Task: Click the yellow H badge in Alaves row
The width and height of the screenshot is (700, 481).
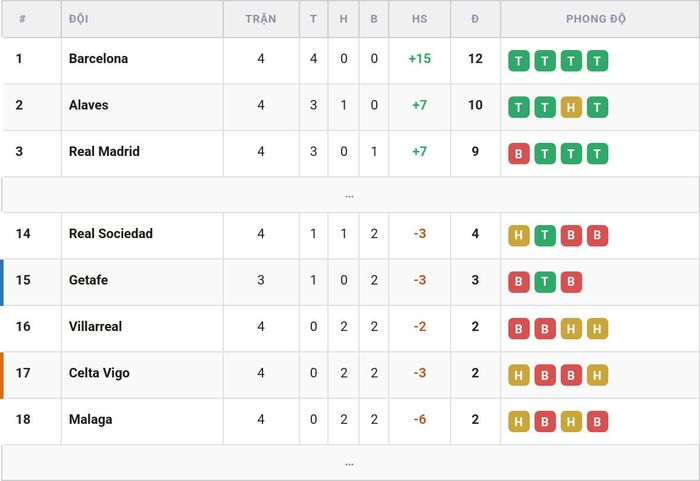Action: tap(571, 107)
